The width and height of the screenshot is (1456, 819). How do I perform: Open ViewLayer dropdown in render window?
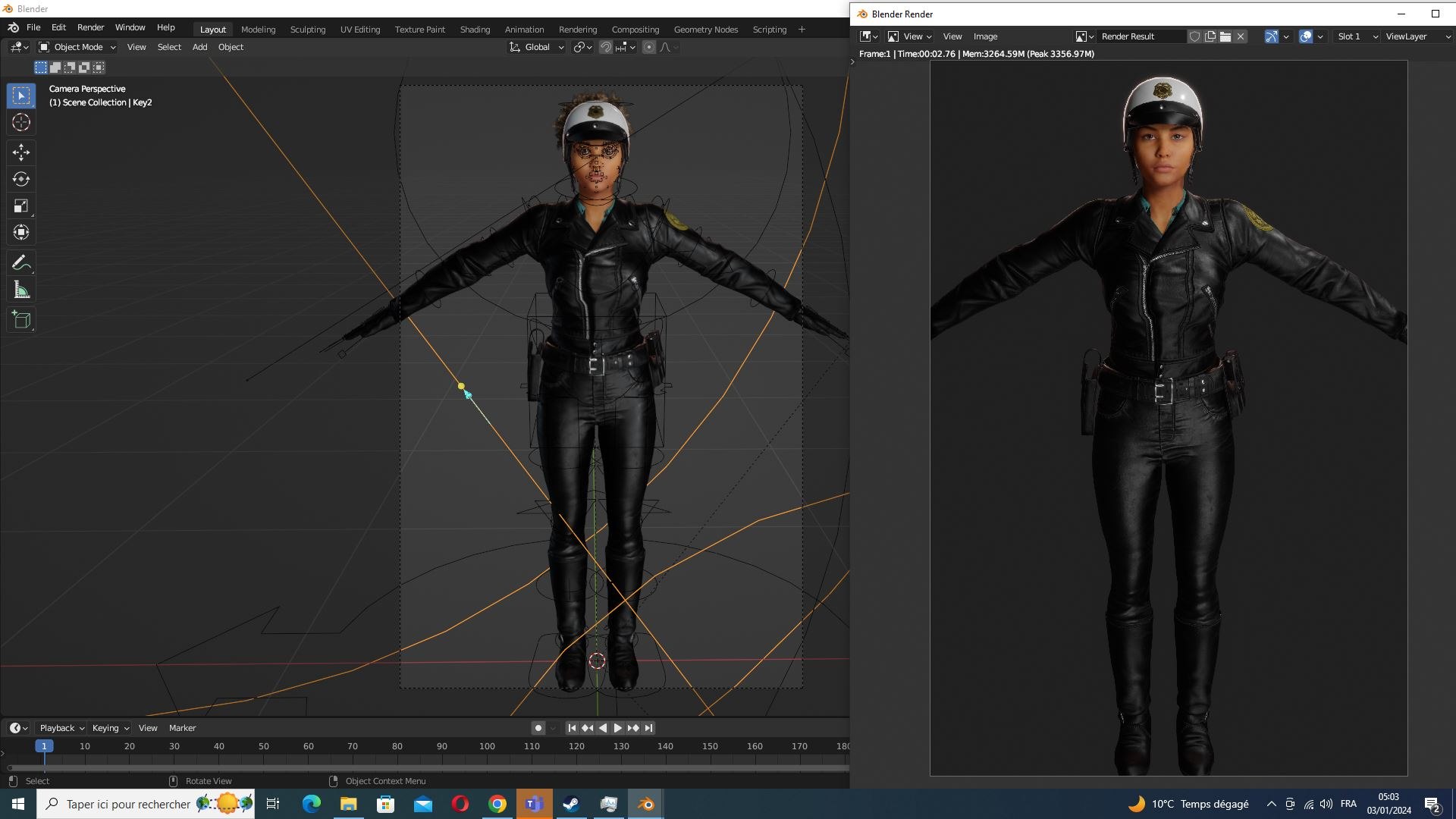coord(1417,36)
